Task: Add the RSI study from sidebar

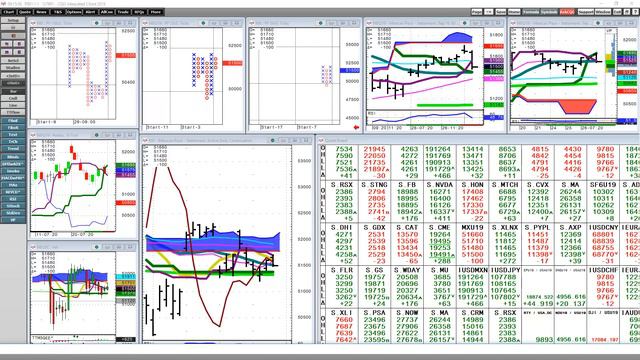Action: [x=13, y=199]
